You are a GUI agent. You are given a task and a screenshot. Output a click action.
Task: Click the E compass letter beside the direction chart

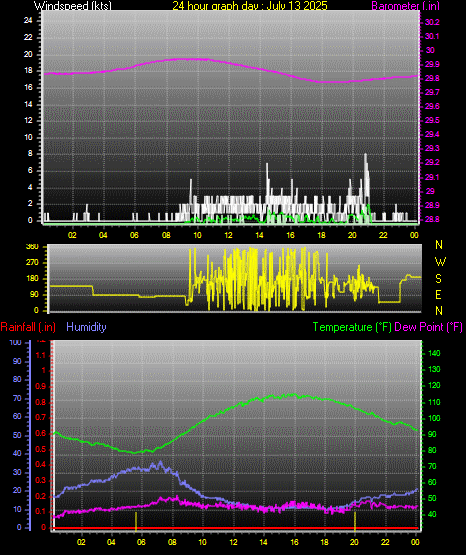(438, 295)
